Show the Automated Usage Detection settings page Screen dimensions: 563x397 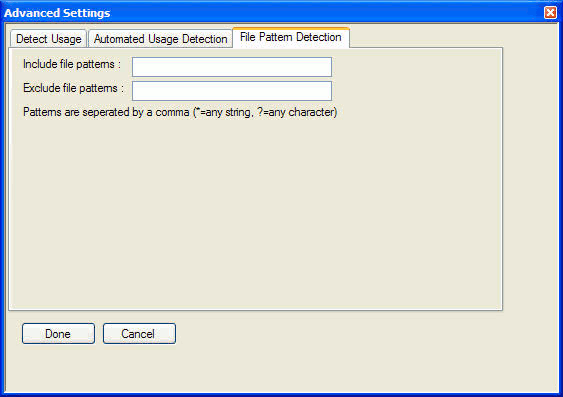click(x=160, y=39)
